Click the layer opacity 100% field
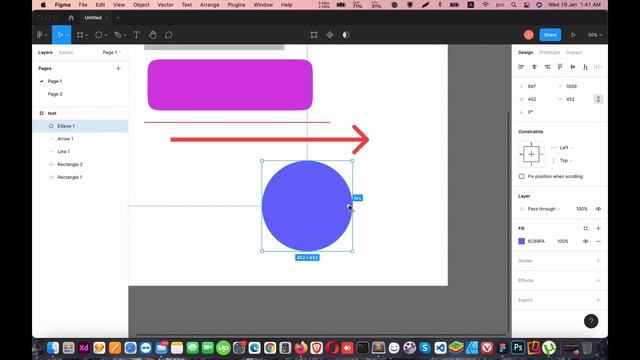 pyautogui.click(x=582, y=209)
